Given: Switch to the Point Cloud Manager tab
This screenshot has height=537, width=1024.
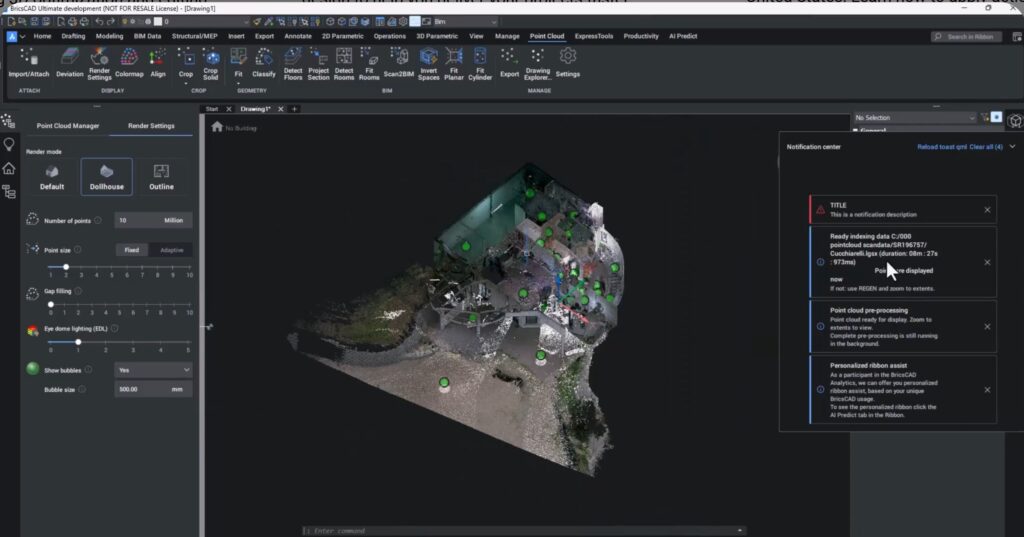Looking at the screenshot, I should point(68,125).
